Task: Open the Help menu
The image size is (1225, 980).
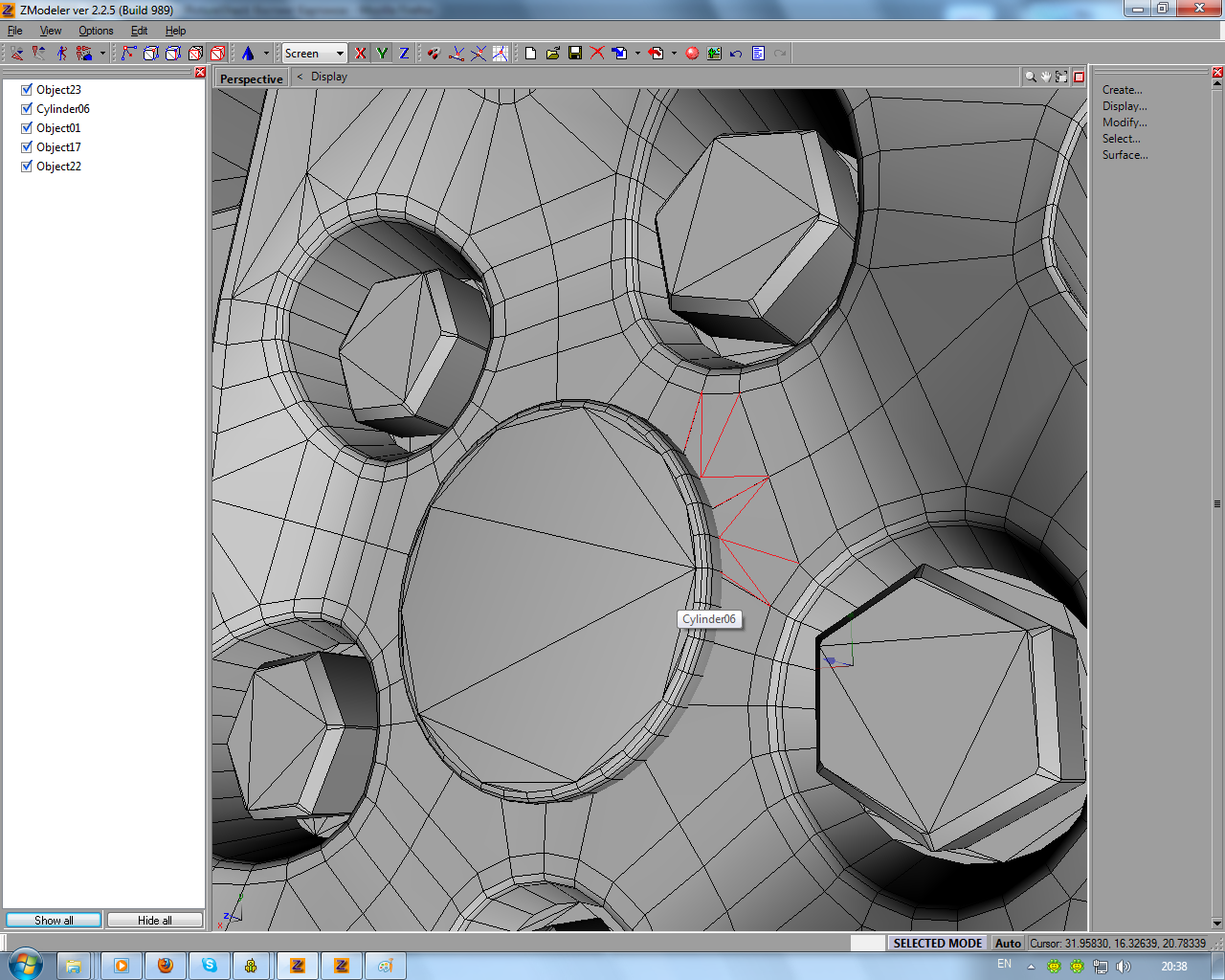Action: pos(176,31)
